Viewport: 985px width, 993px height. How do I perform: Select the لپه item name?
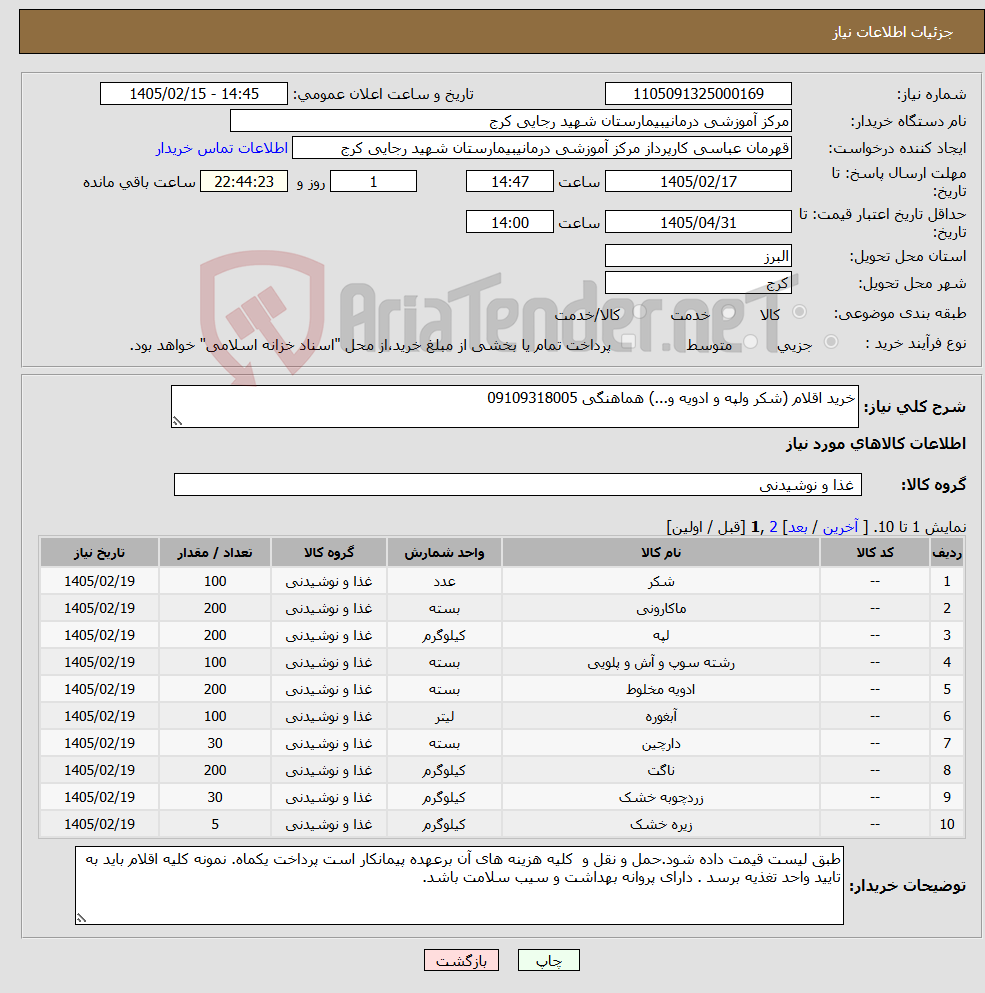[x=661, y=635]
